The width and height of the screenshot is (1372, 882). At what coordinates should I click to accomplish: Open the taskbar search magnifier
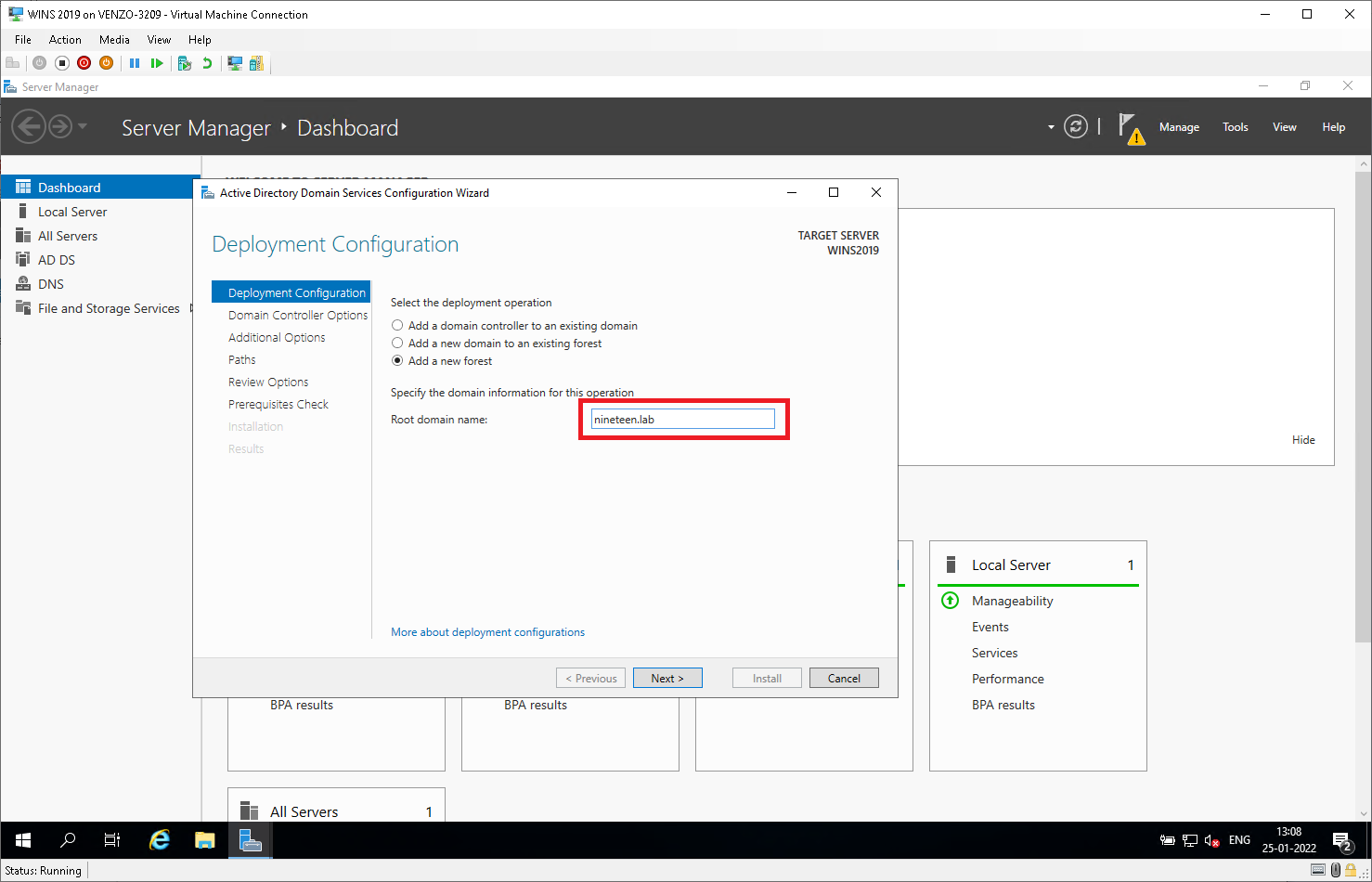[68, 840]
